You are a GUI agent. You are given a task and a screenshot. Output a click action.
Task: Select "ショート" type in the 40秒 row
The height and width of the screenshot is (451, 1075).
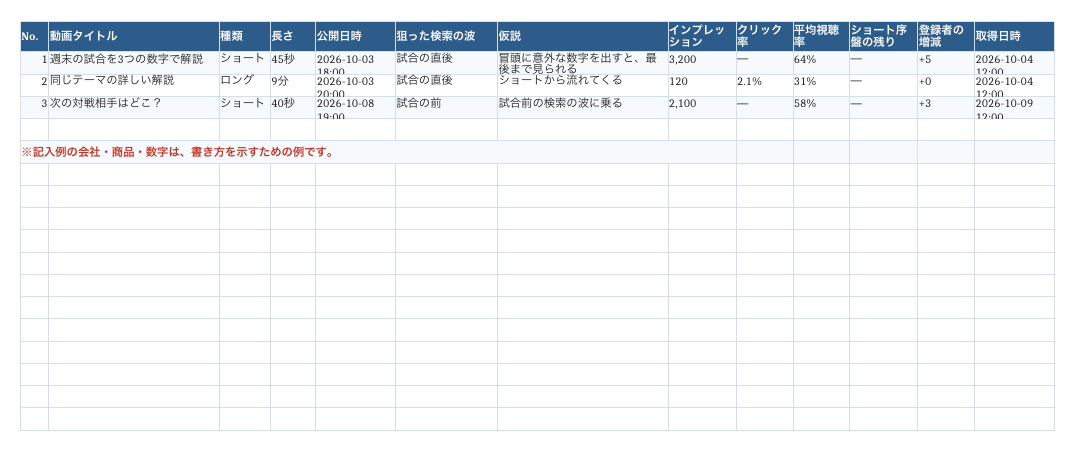[x=245, y=108]
